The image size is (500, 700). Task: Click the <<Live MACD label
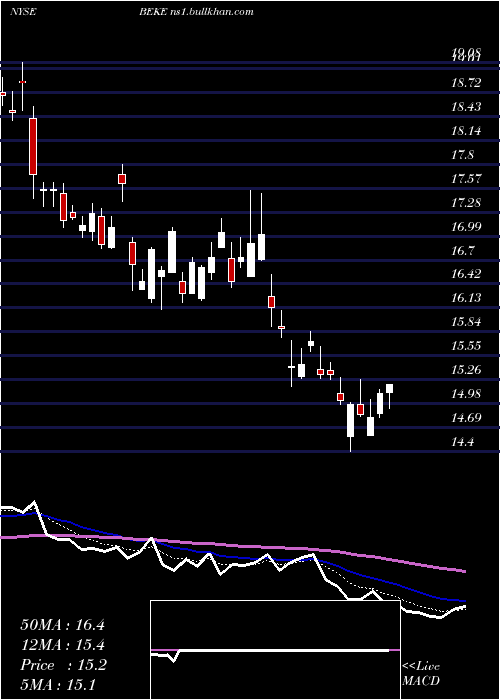tap(421, 673)
